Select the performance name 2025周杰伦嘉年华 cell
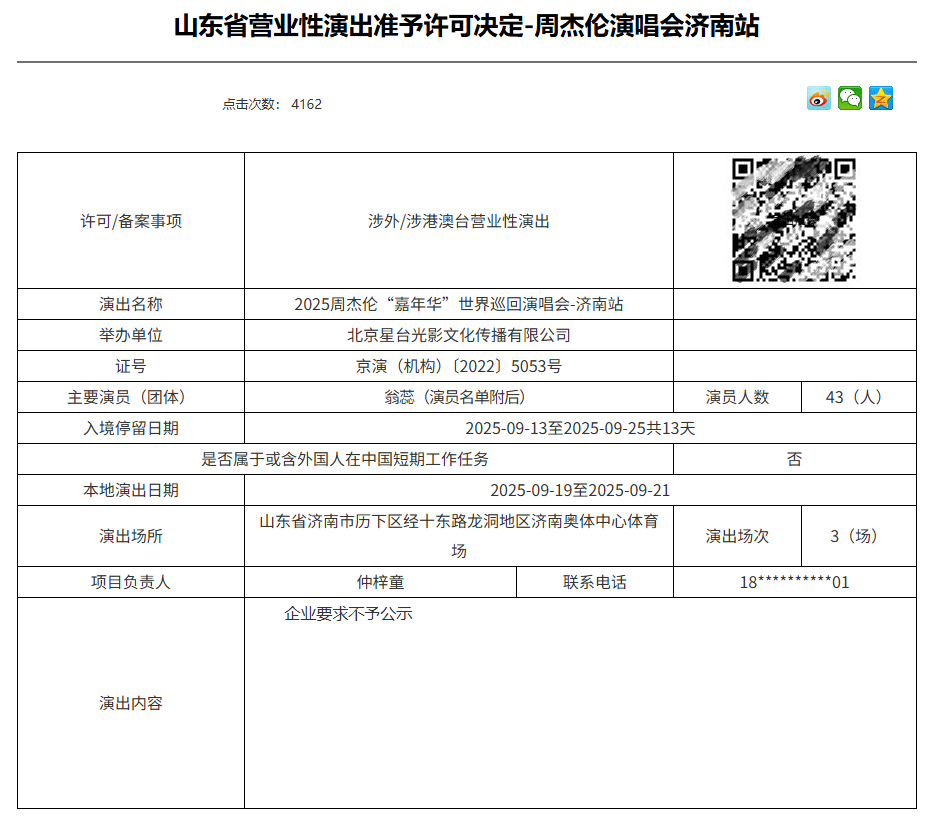This screenshot has height=819, width=927. (x=459, y=304)
